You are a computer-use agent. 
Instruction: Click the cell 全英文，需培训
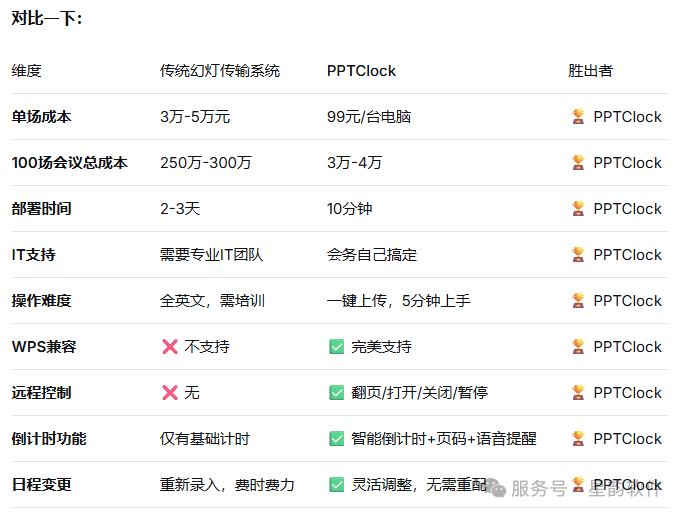212,301
